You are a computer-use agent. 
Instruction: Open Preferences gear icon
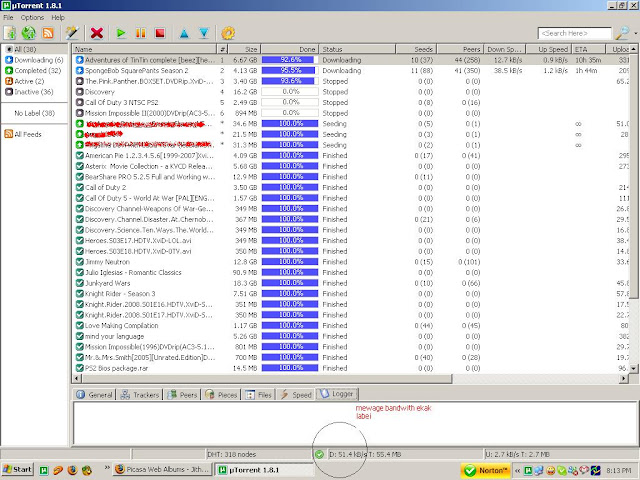(x=228, y=33)
